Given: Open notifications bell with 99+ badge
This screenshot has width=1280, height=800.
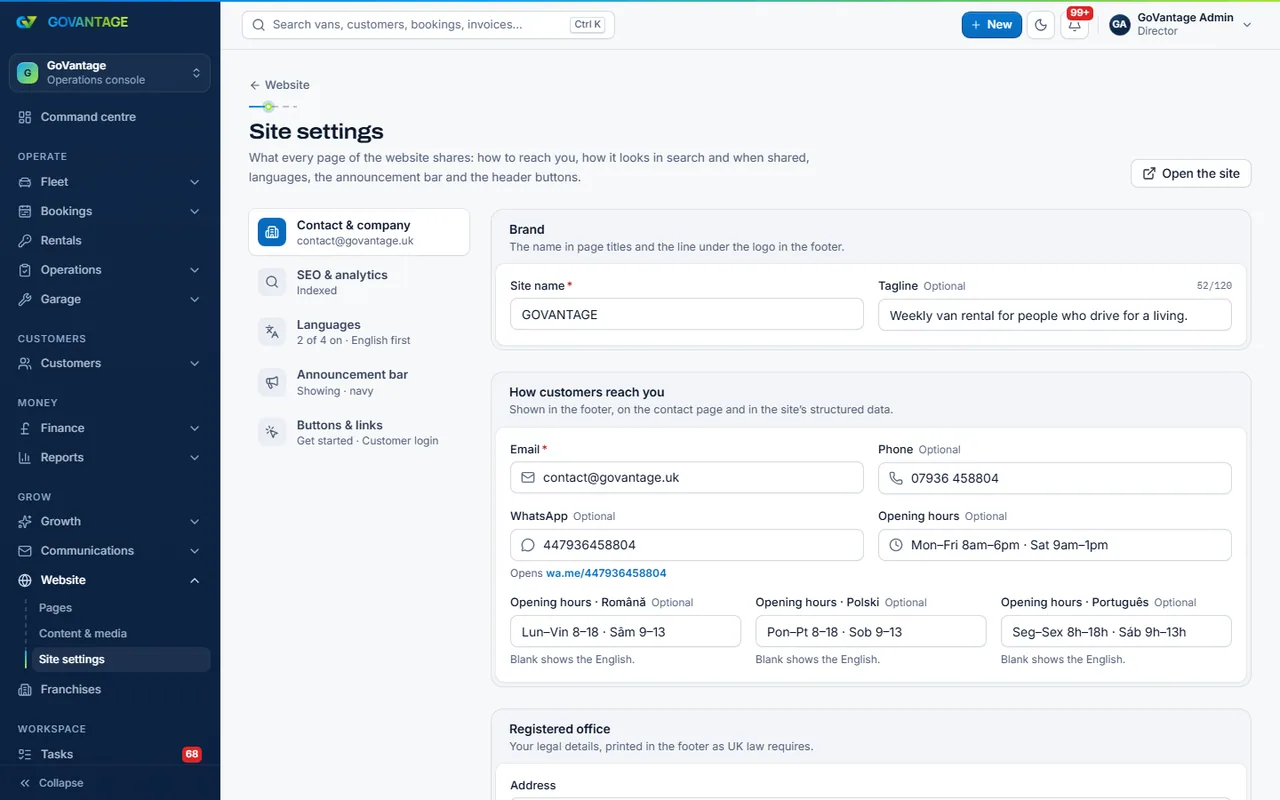Looking at the screenshot, I should pos(1075,25).
